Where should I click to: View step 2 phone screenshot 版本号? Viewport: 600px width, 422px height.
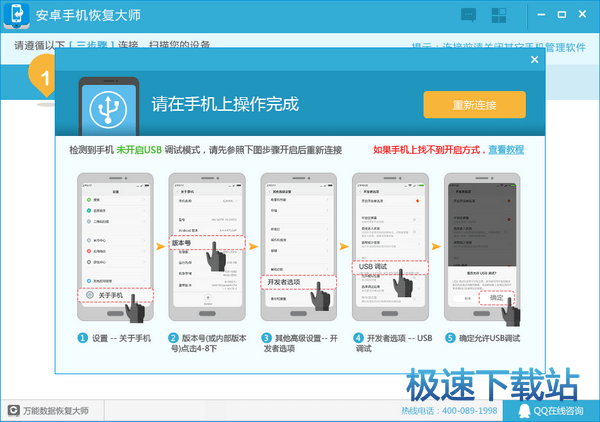(207, 247)
